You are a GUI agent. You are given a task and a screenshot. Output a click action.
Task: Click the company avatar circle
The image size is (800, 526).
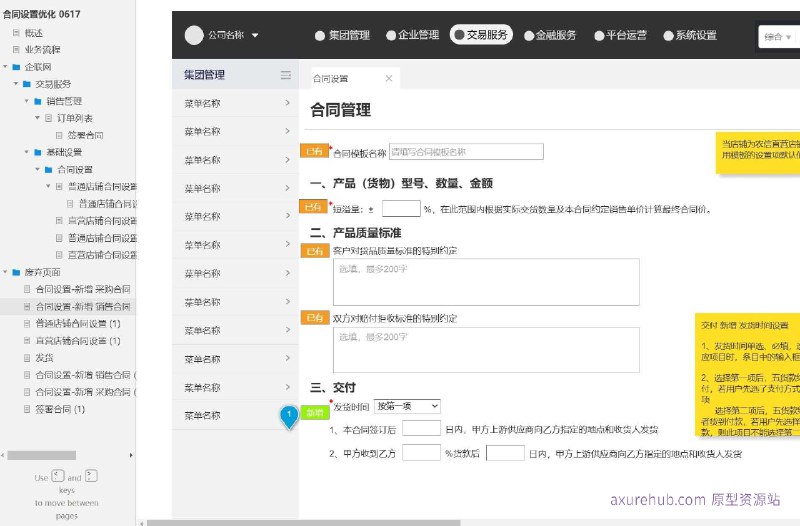tap(194, 35)
